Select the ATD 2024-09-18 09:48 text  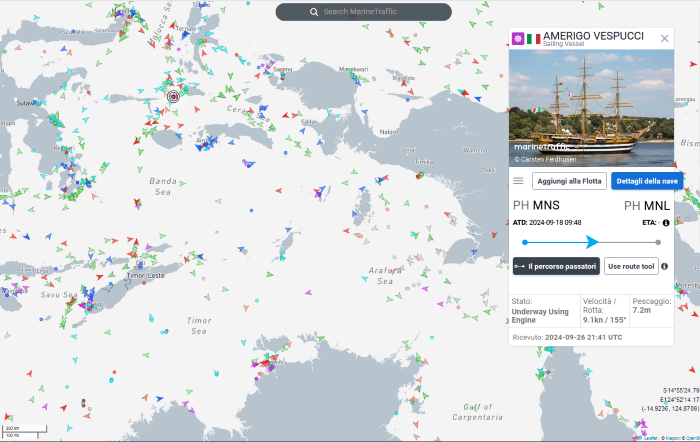547,223
